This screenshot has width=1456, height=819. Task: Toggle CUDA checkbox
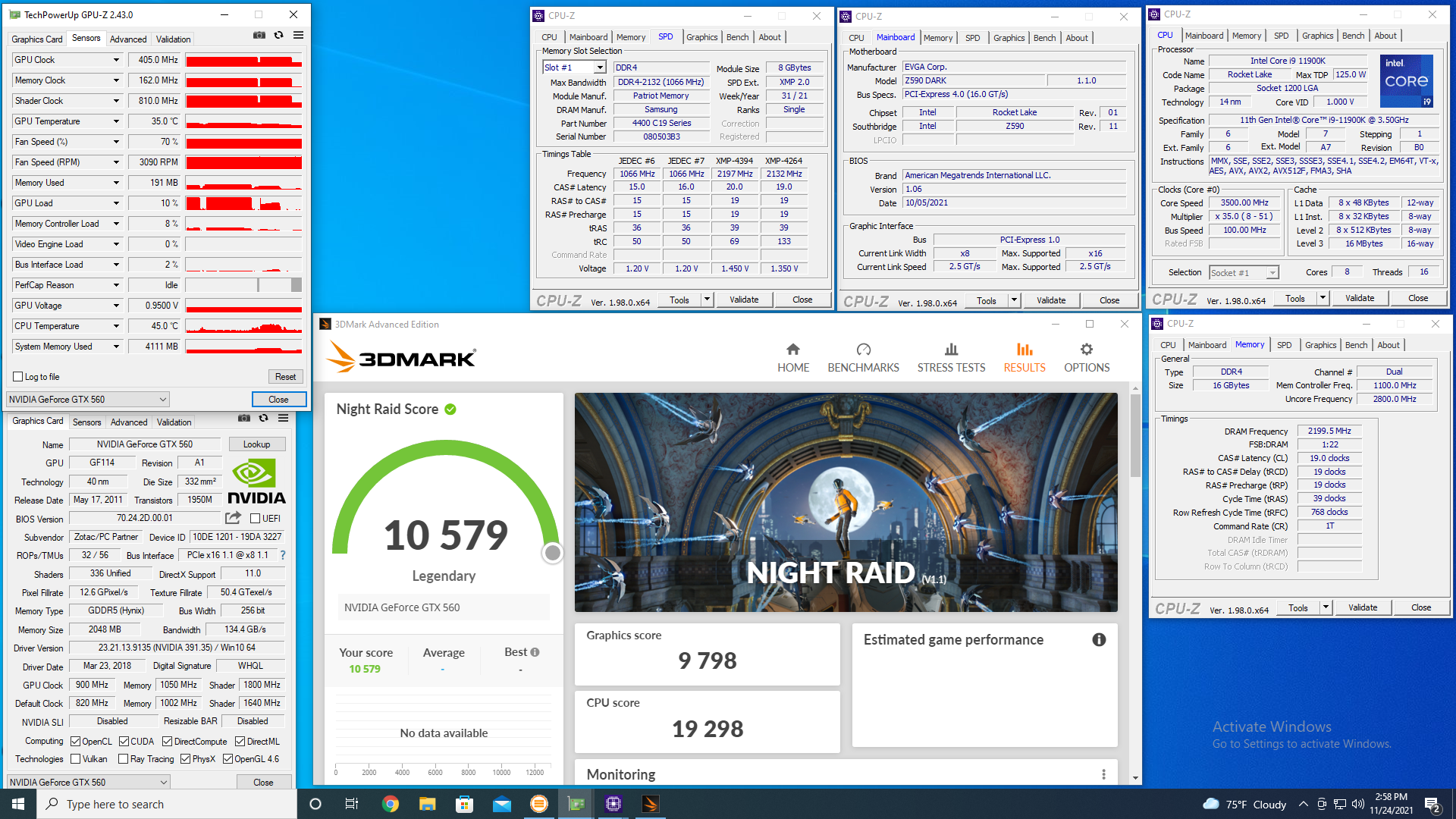pos(124,742)
